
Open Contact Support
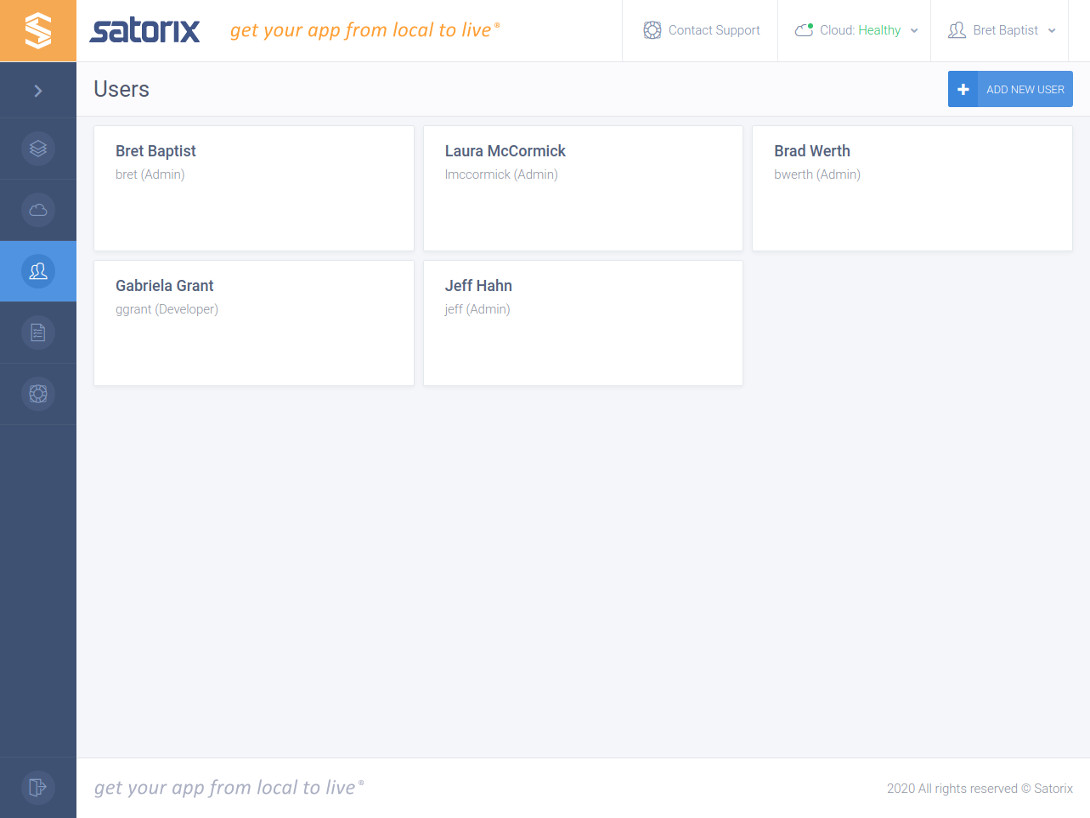click(700, 30)
